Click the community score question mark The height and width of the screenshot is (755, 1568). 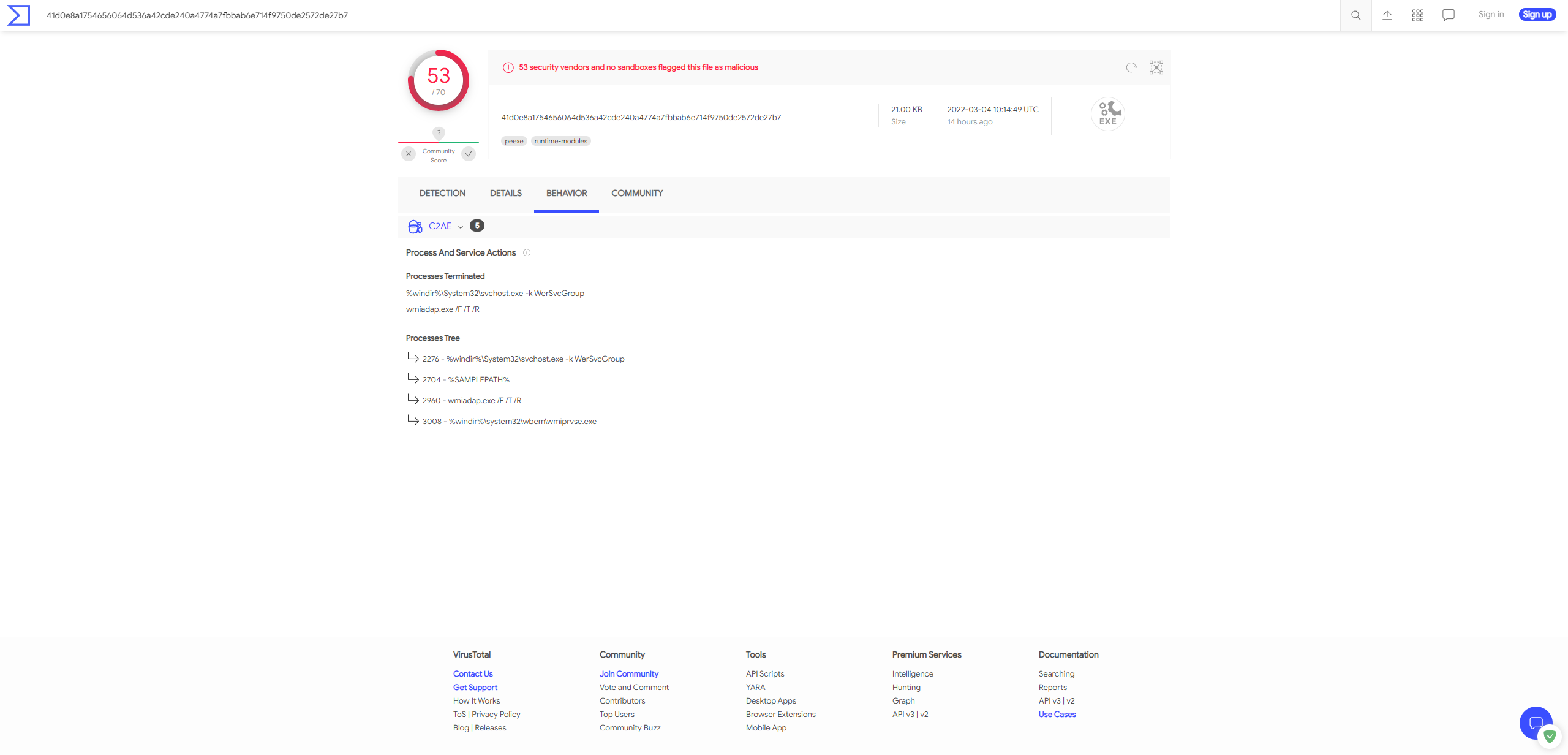439,133
